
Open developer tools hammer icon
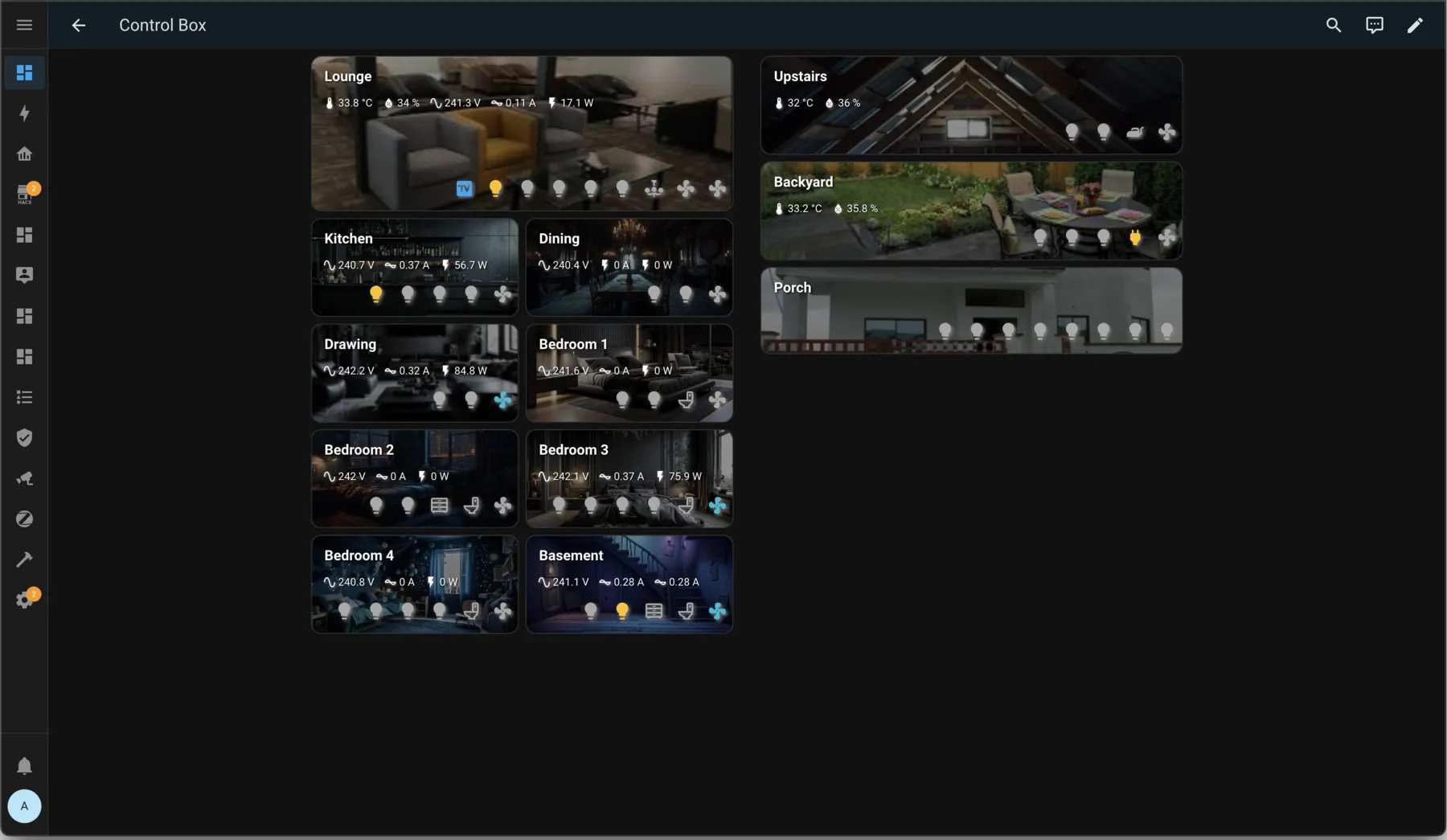coord(24,559)
